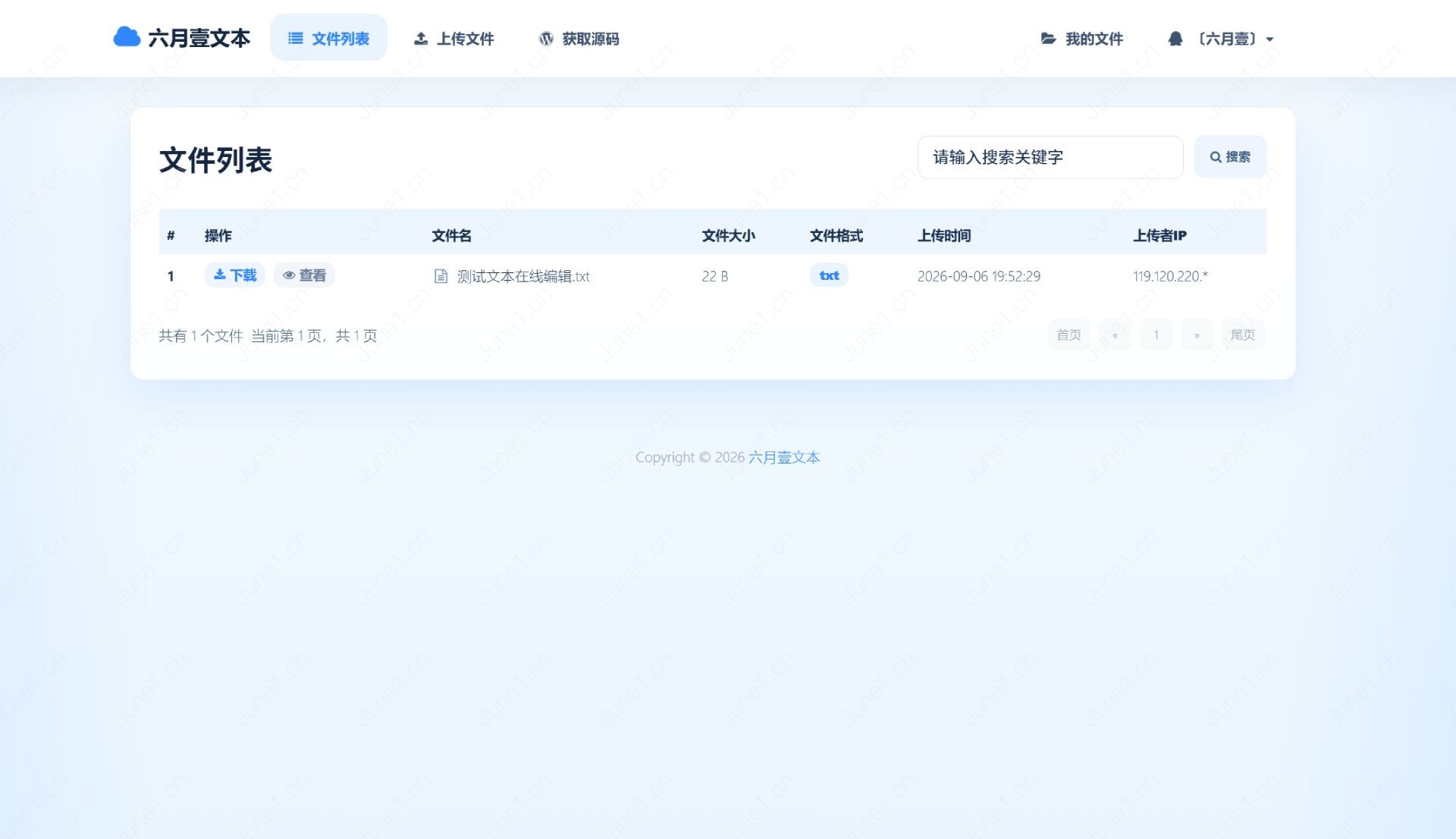Open the 上传文件 page
The image size is (1456, 839).
coord(453,39)
